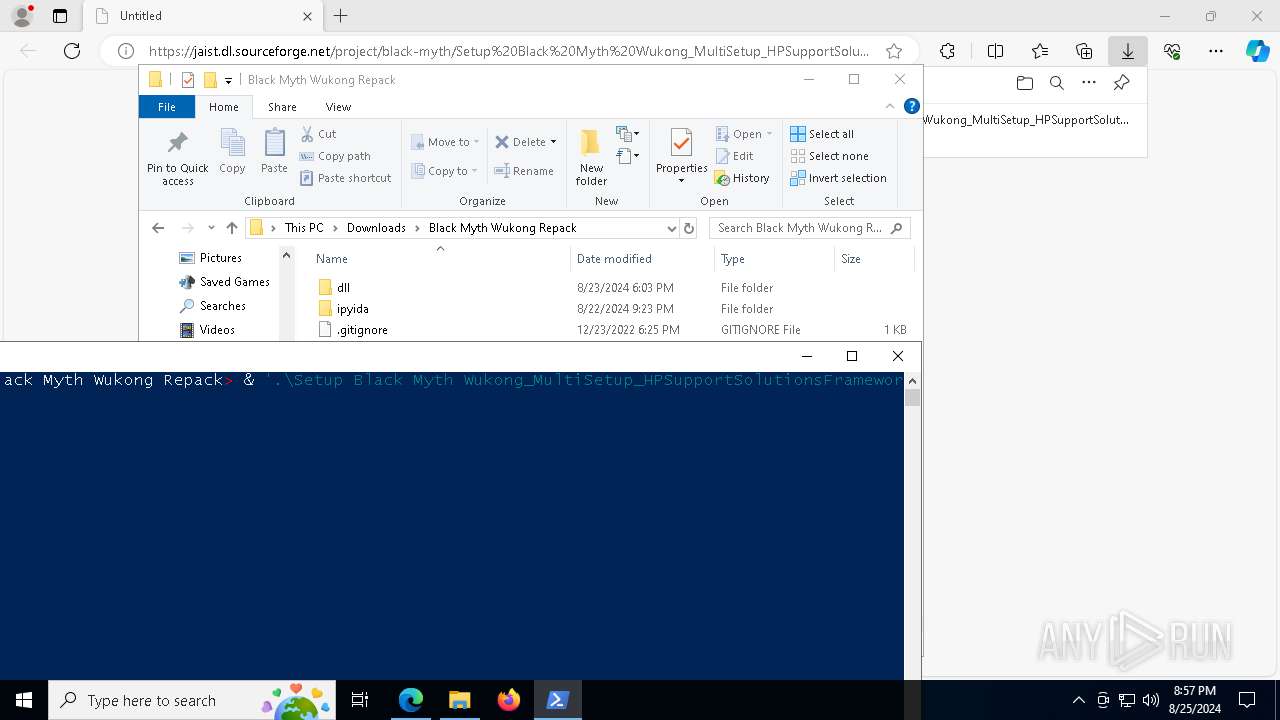Open Edge profile avatar
Viewport: 1280px width, 720px height.
22,16
